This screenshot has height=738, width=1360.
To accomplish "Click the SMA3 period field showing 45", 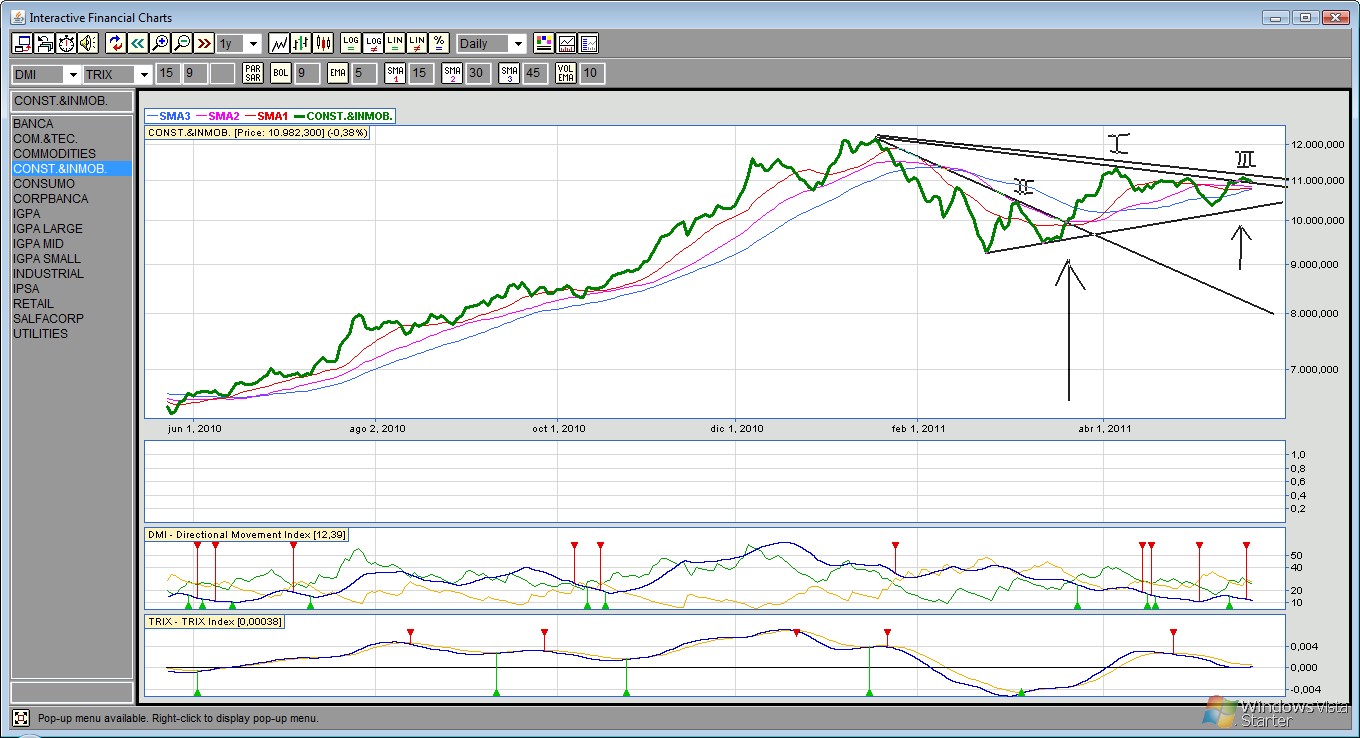I will tap(535, 73).
